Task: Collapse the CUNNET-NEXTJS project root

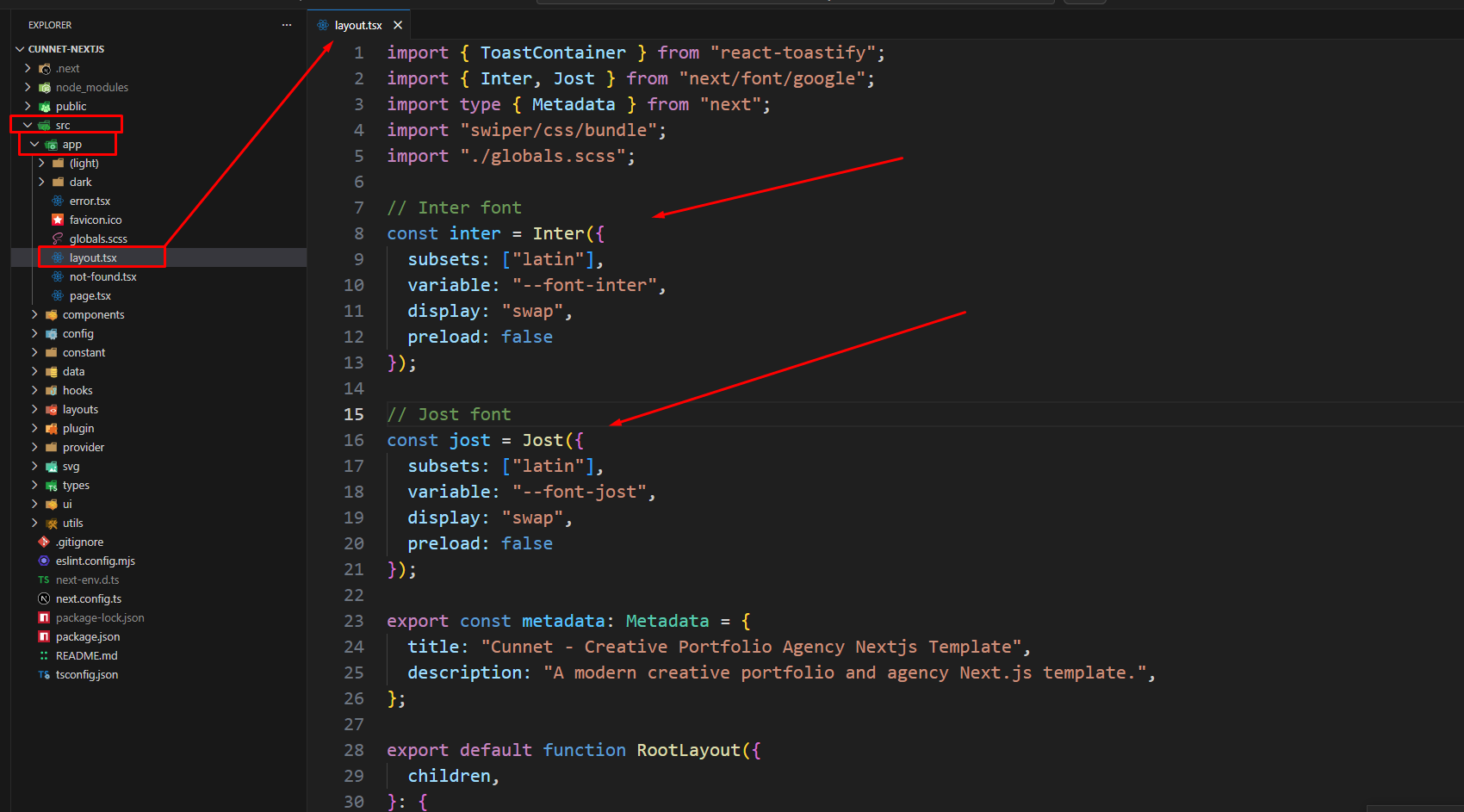Action: tap(20, 49)
